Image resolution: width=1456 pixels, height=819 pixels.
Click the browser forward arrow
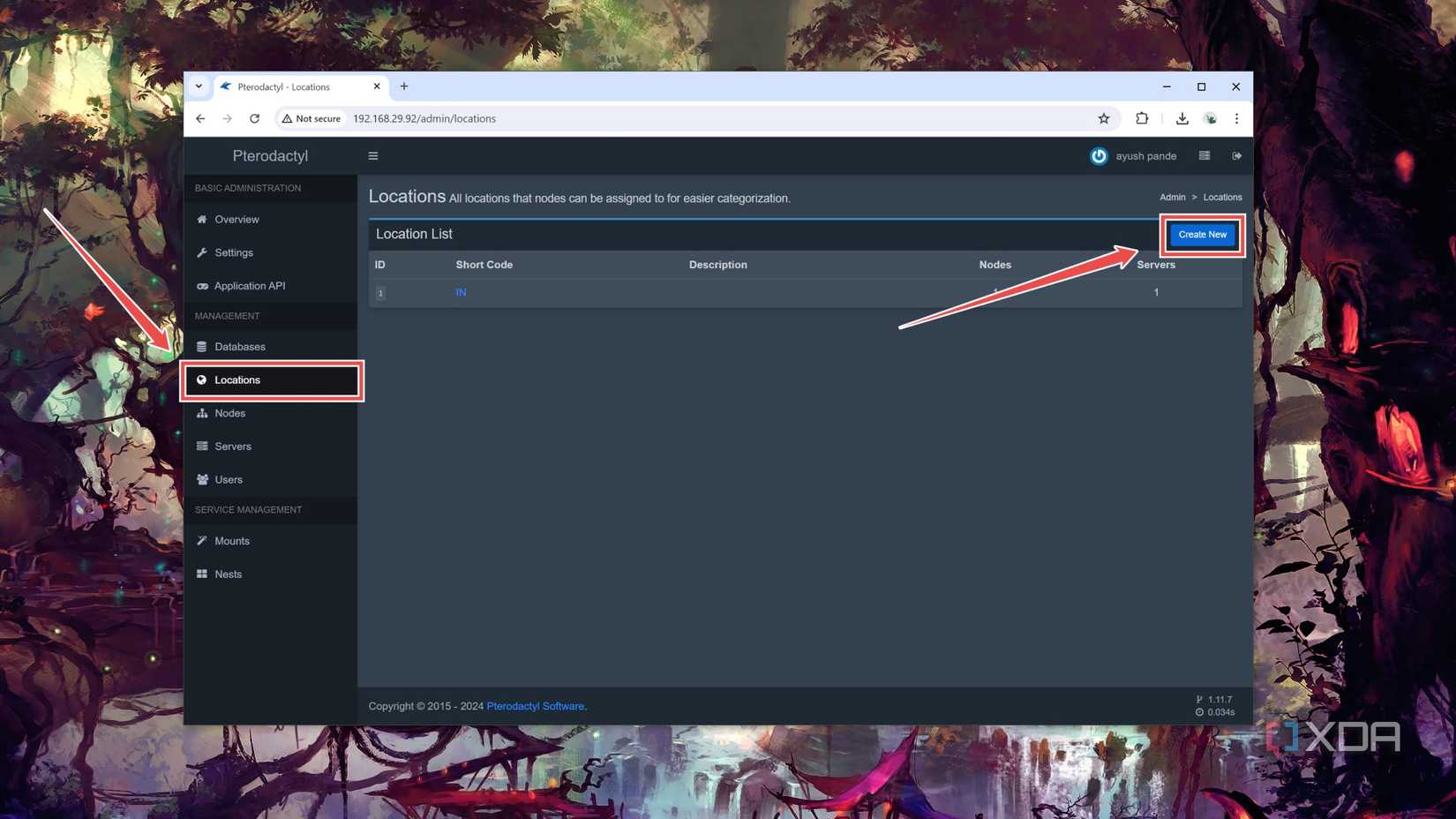(227, 118)
